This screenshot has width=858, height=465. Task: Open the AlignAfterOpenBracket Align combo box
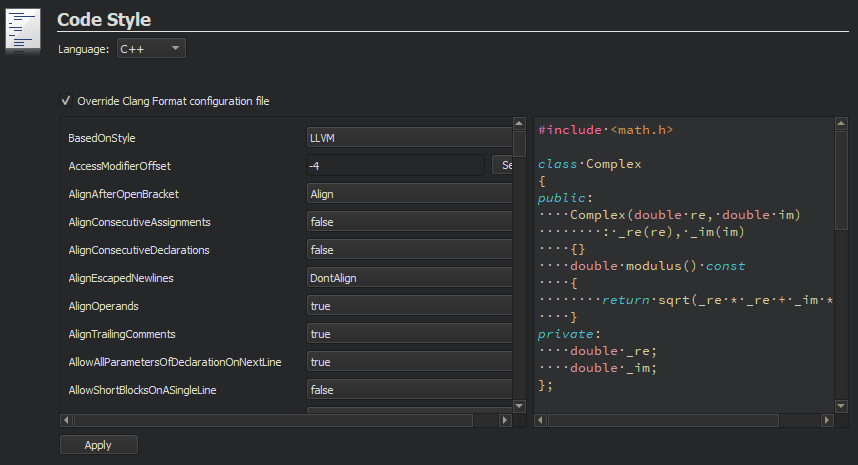click(409, 194)
